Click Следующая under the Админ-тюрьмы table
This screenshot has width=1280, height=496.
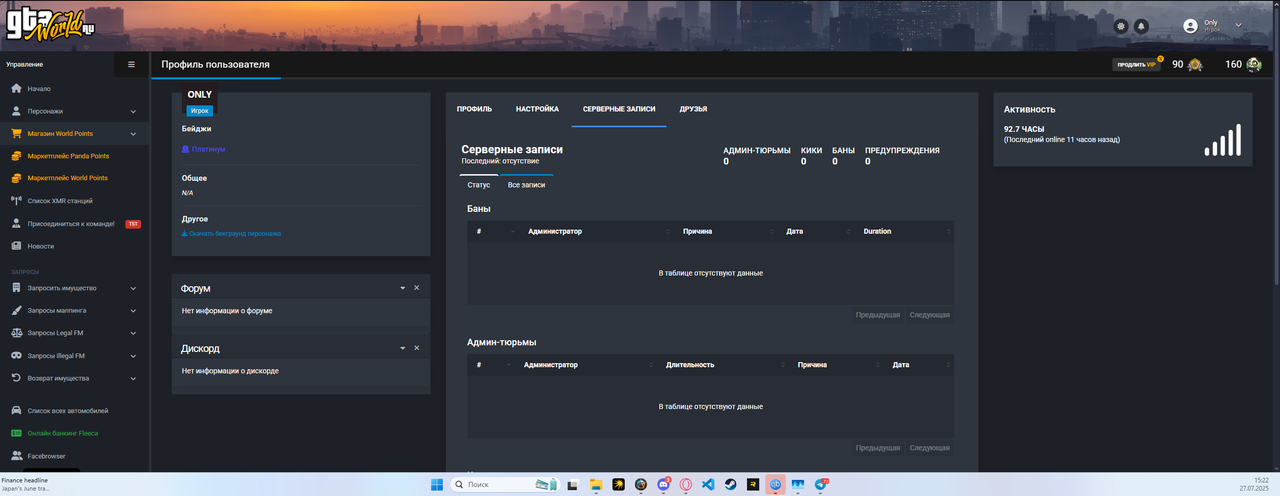pyautogui.click(x=929, y=448)
